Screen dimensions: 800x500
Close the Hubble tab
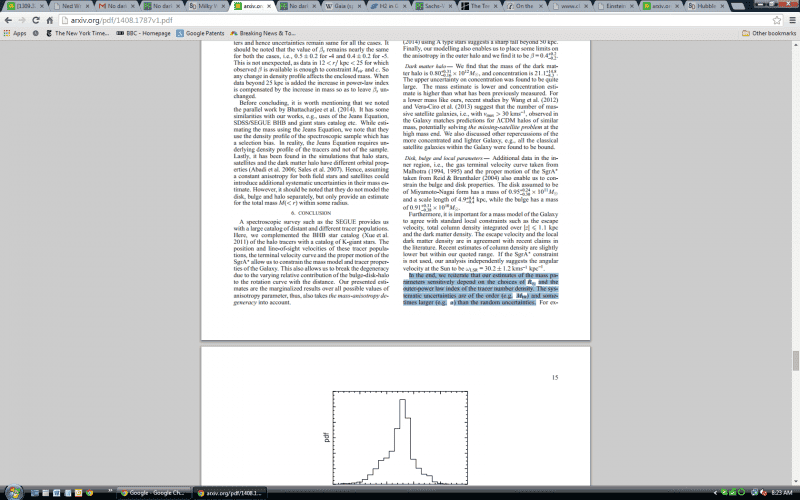(x=723, y=6)
